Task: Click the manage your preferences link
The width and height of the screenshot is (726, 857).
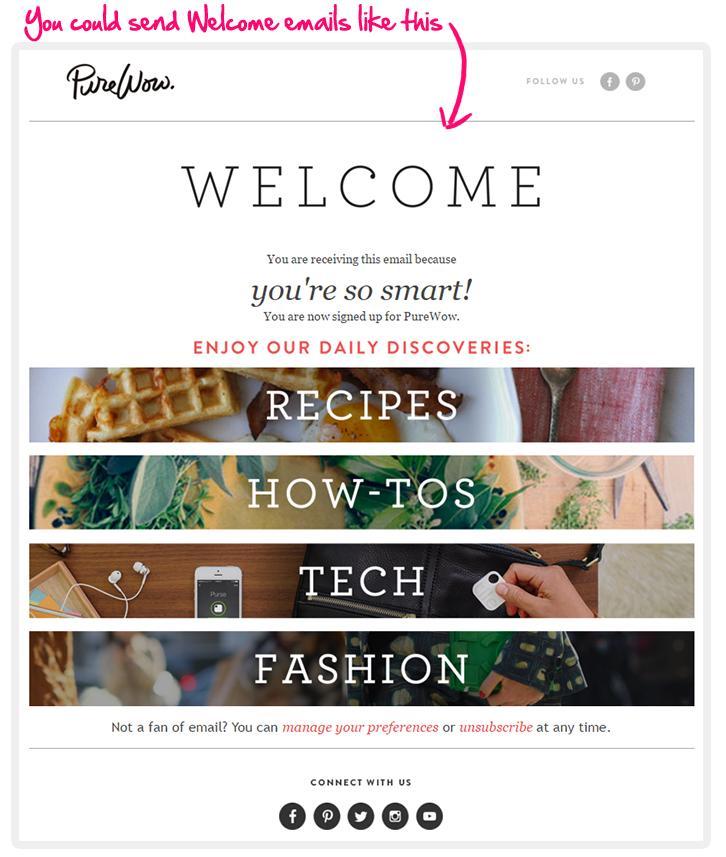Action: 360,727
